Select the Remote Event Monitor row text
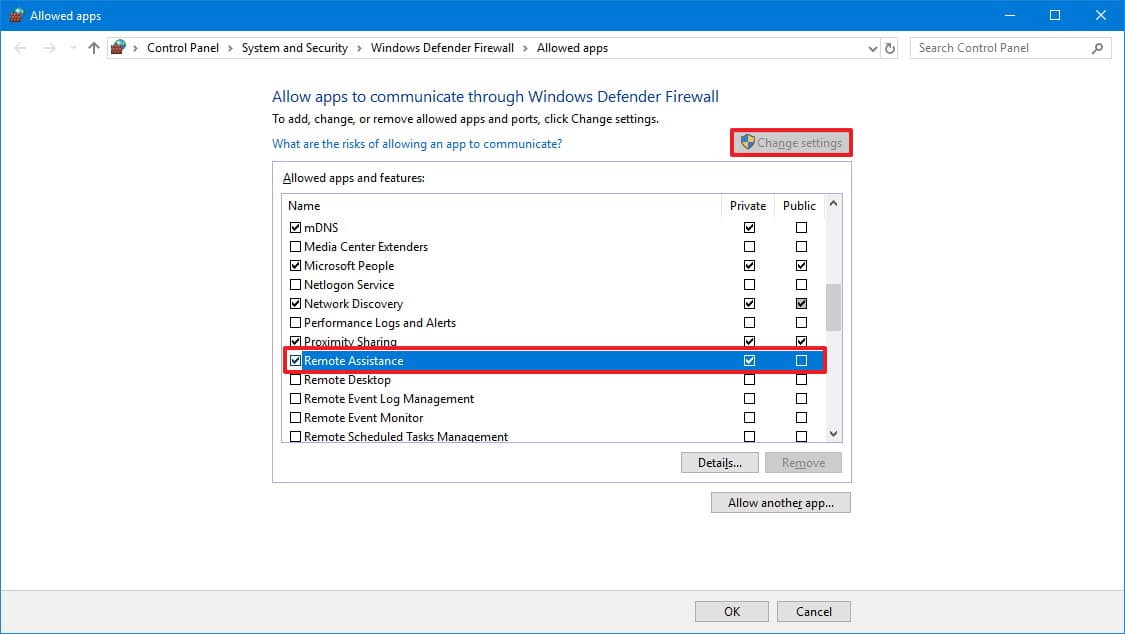Screen dimensions: 1125x634 pos(363,417)
